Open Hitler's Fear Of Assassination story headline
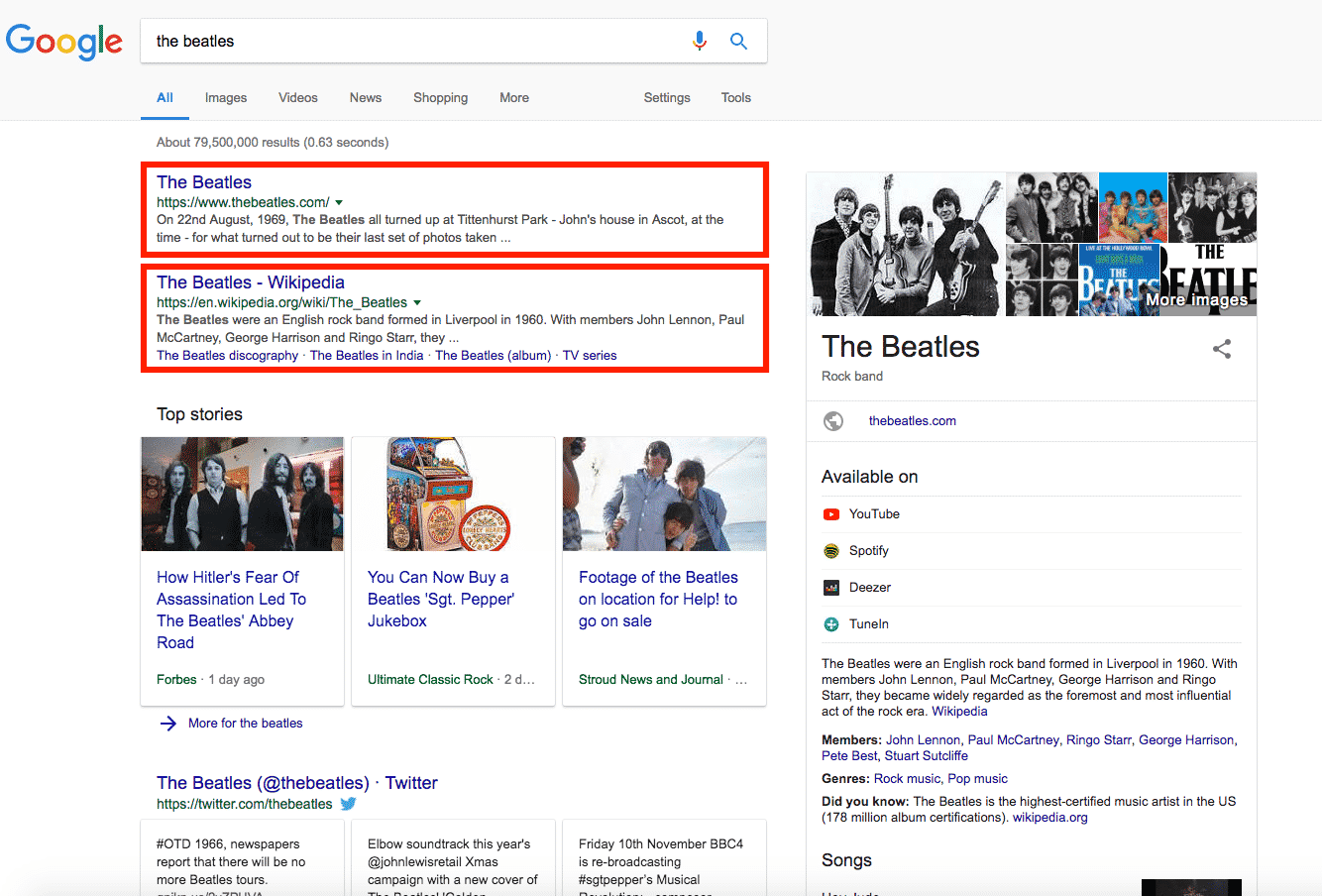The width and height of the screenshot is (1322, 896). pos(231,610)
